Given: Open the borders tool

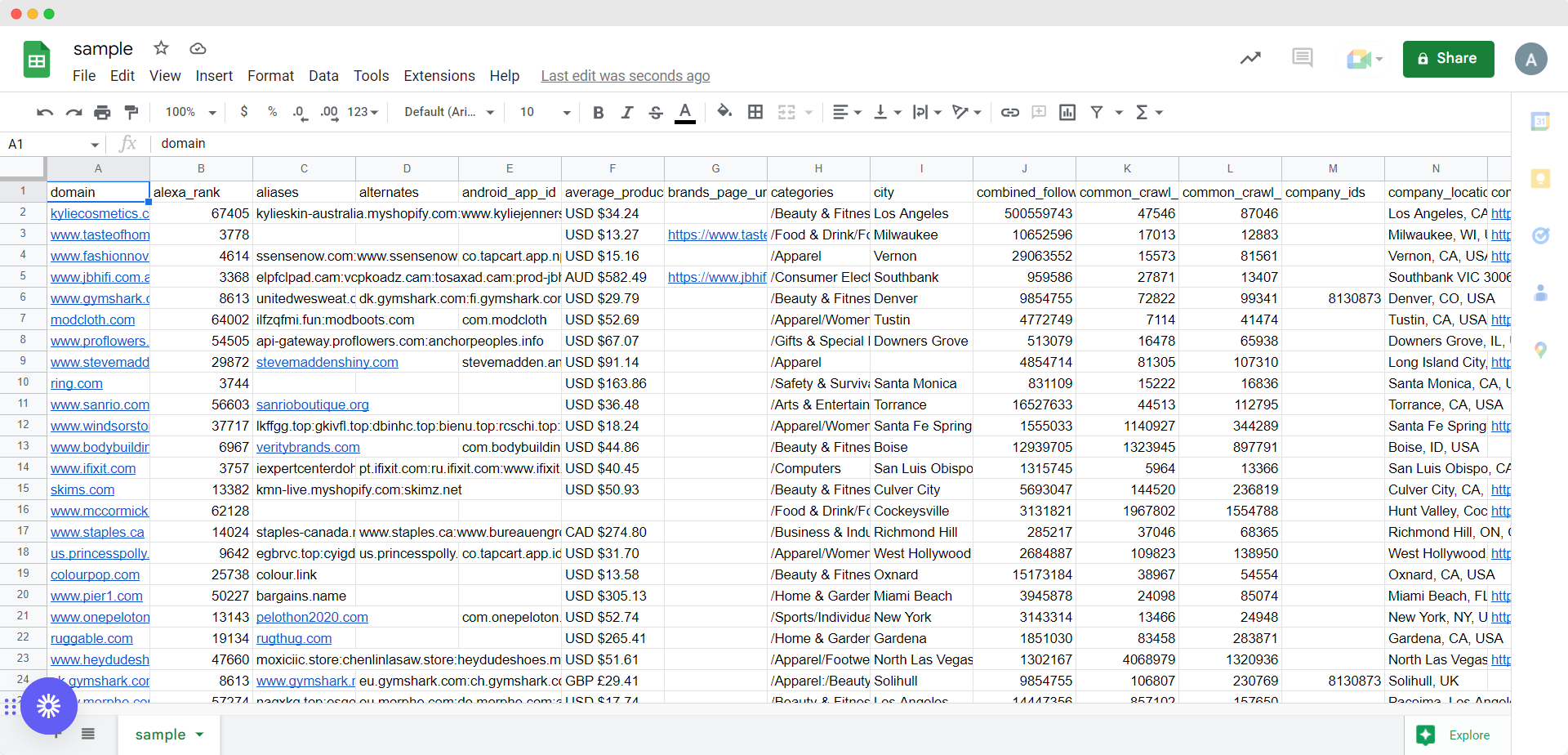Looking at the screenshot, I should pos(755,112).
